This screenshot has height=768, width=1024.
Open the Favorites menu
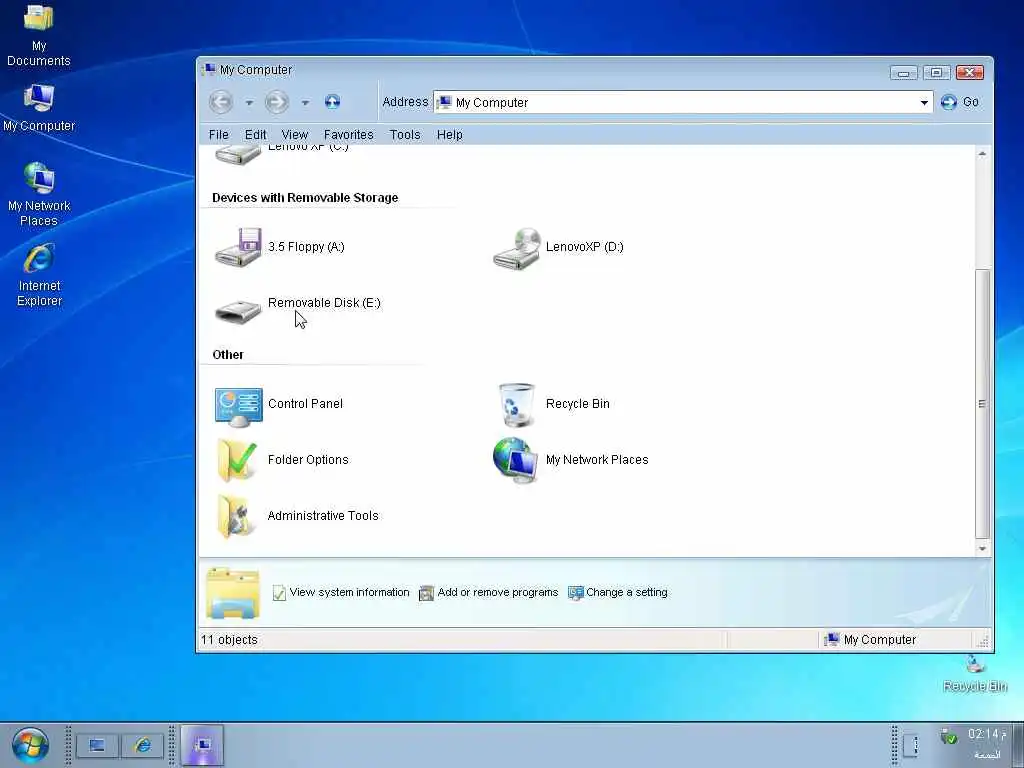coord(349,135)
